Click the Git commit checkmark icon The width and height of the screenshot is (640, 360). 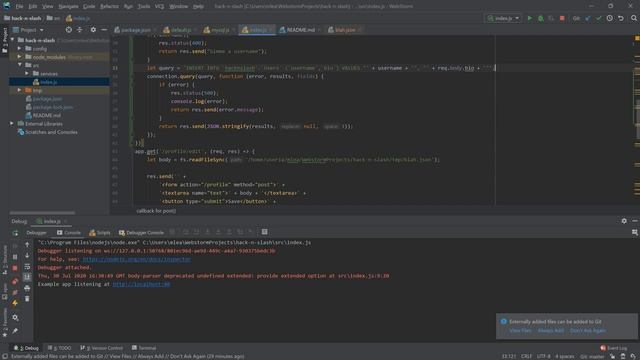pyautogui.click(x=599, y=18)
